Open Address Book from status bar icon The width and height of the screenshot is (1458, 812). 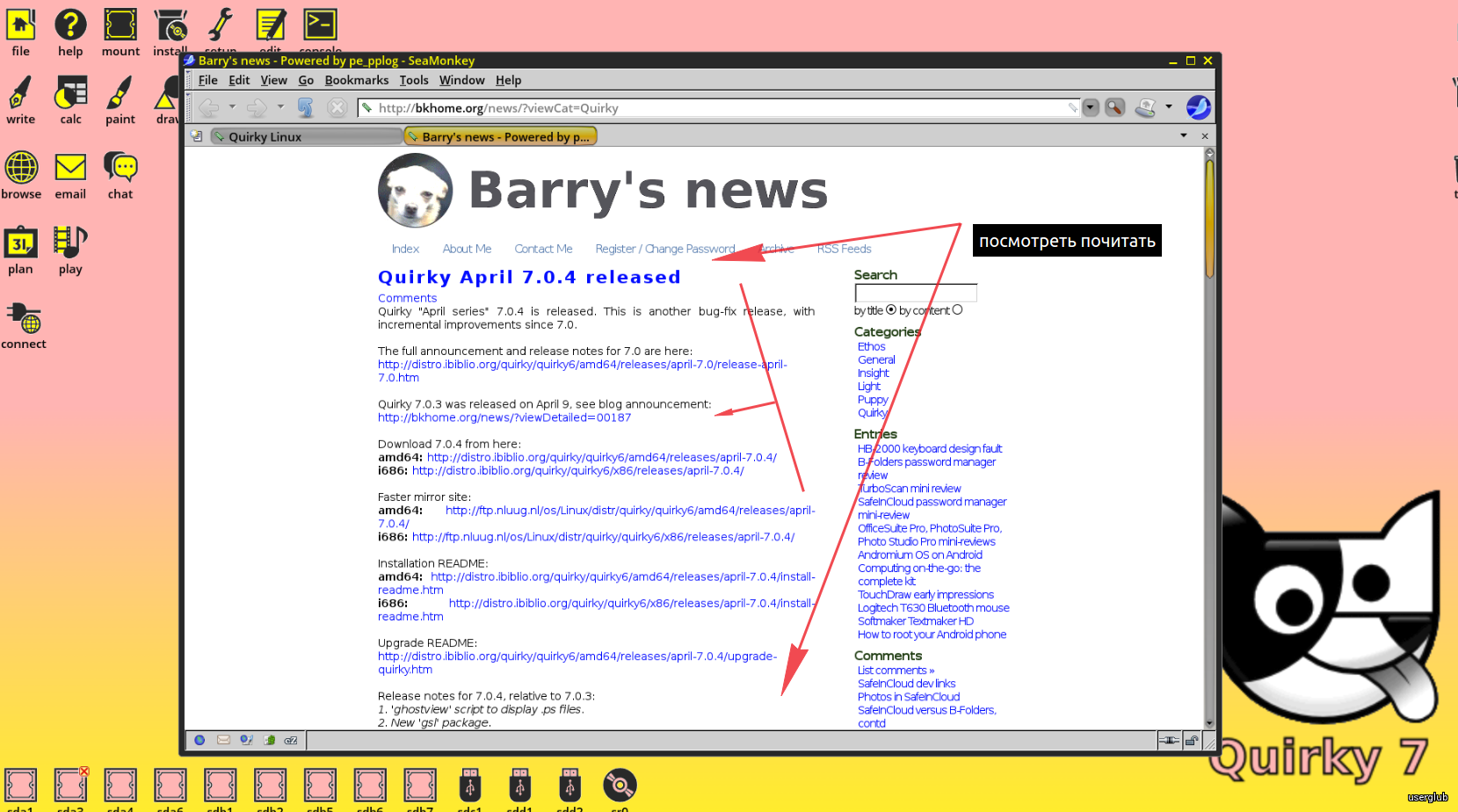pos(269,740)
